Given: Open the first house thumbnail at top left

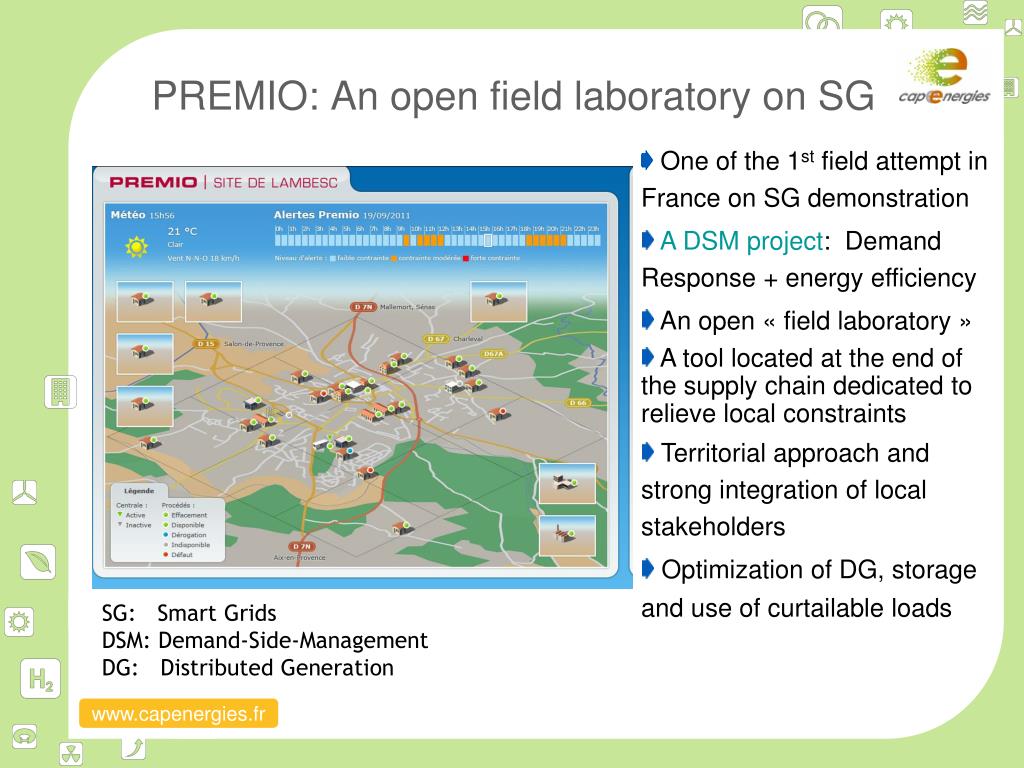Looking at the screenshot, I should click(x=145, y=302).
